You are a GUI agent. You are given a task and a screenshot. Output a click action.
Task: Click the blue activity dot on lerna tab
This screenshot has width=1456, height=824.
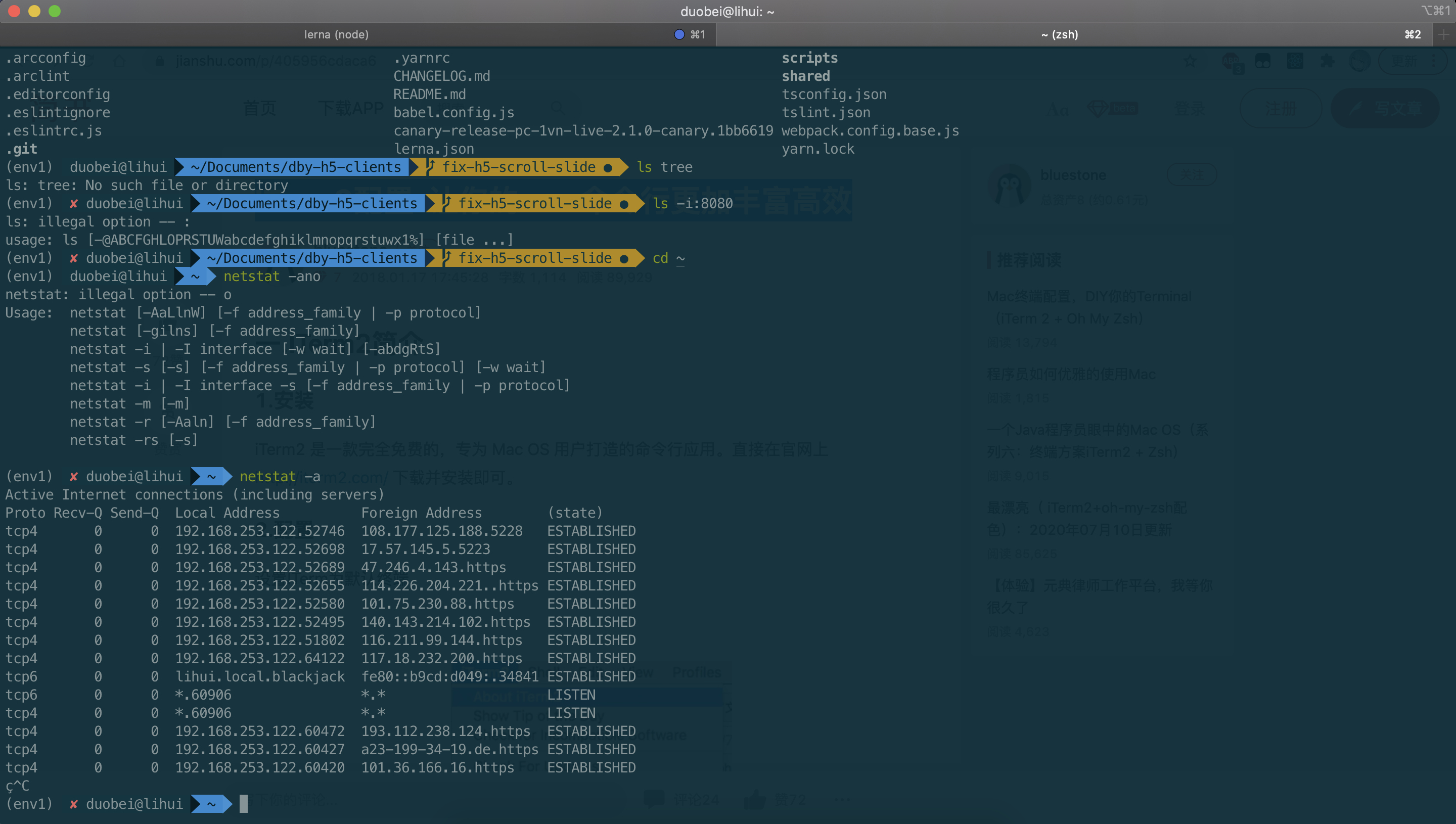(x=679, y=34)
